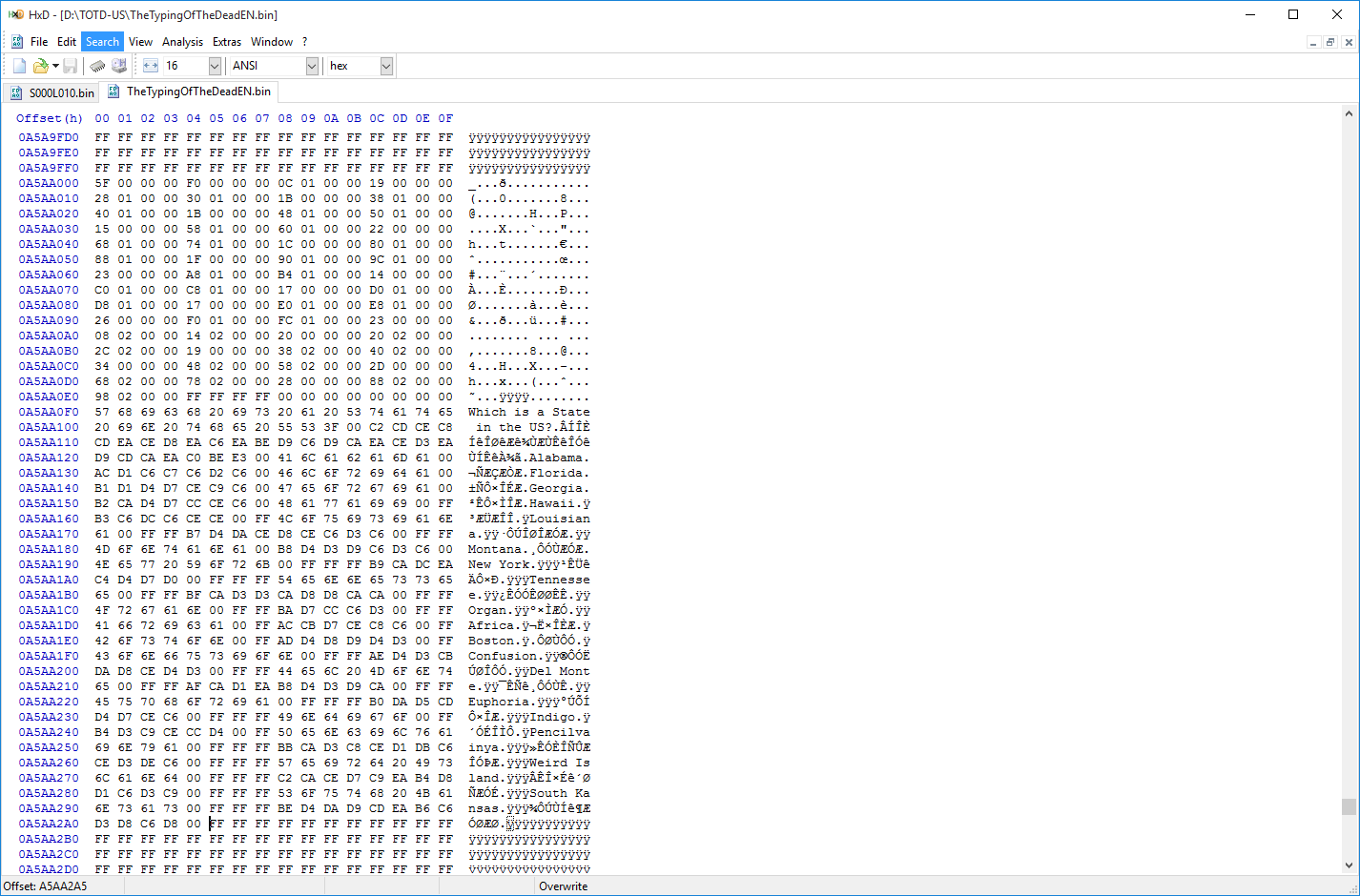The height and width of the screenshot is (896, 1360).
Task: Click the Offset: A5AA2A5 status bar entry
Action: pyautogui.click(x=46, y=886)
